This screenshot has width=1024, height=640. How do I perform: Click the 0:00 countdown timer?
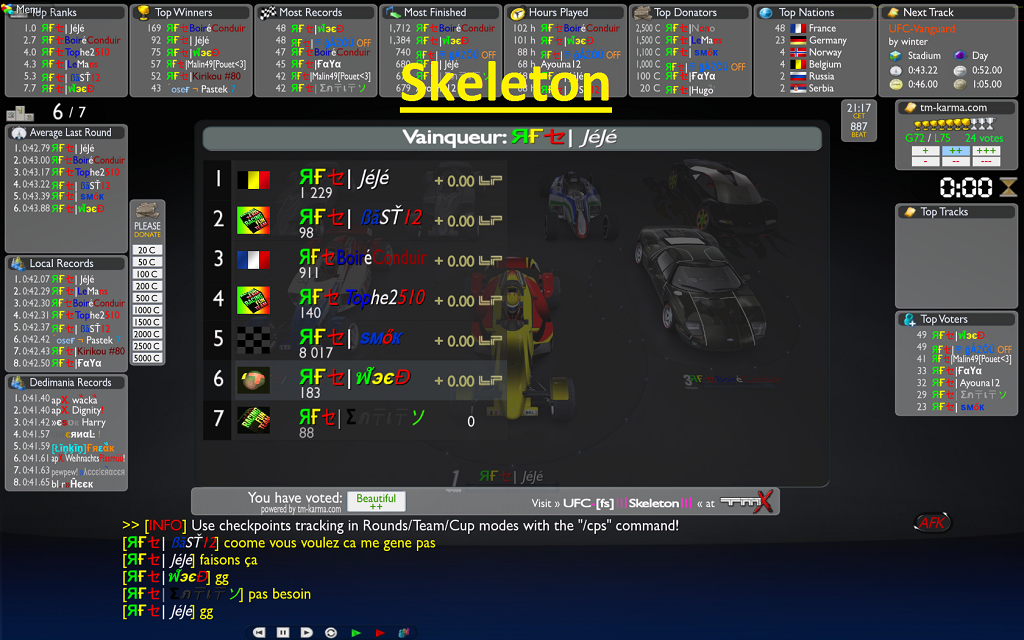click(x=965, y=187)
